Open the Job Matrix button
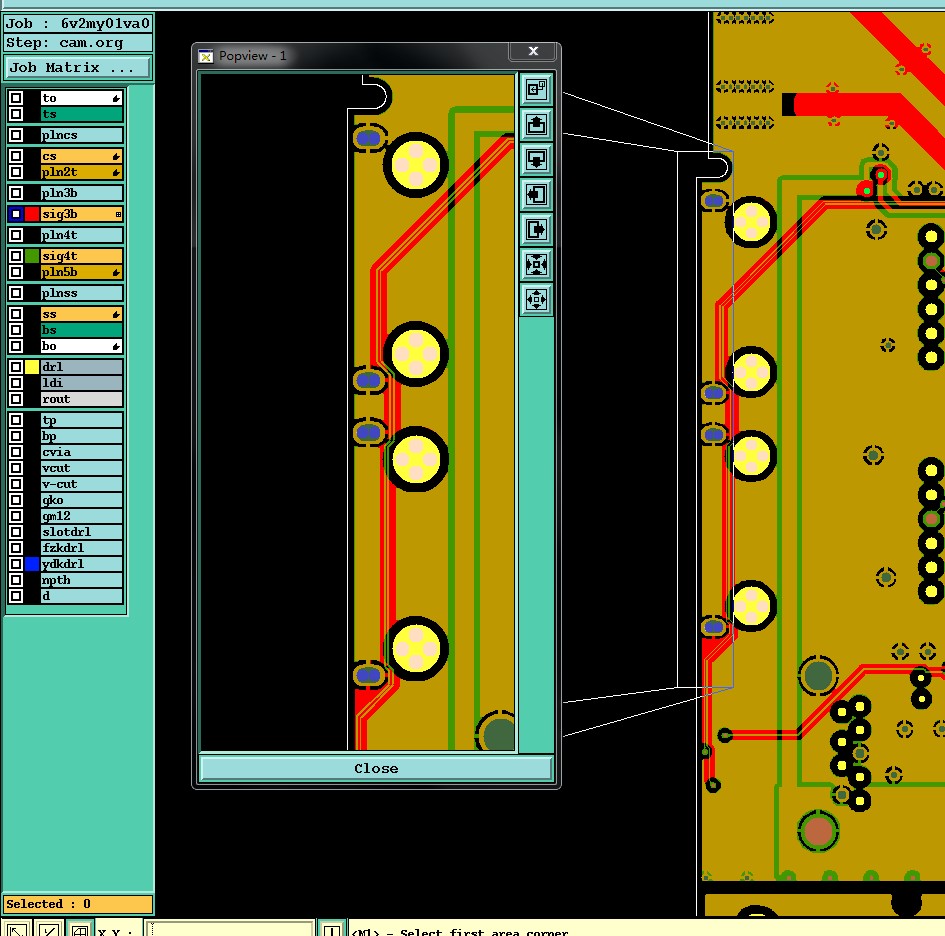 coord(77,68)
